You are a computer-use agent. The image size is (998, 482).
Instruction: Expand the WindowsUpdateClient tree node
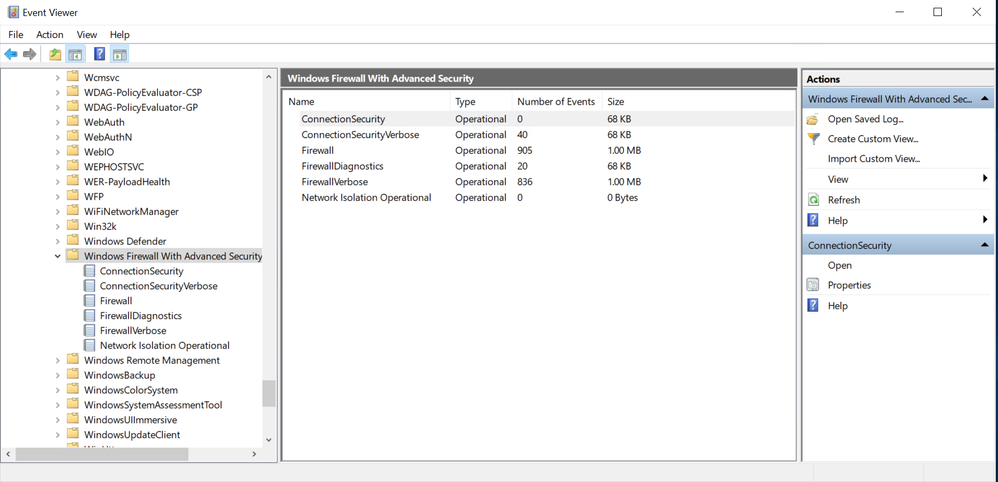58,435
